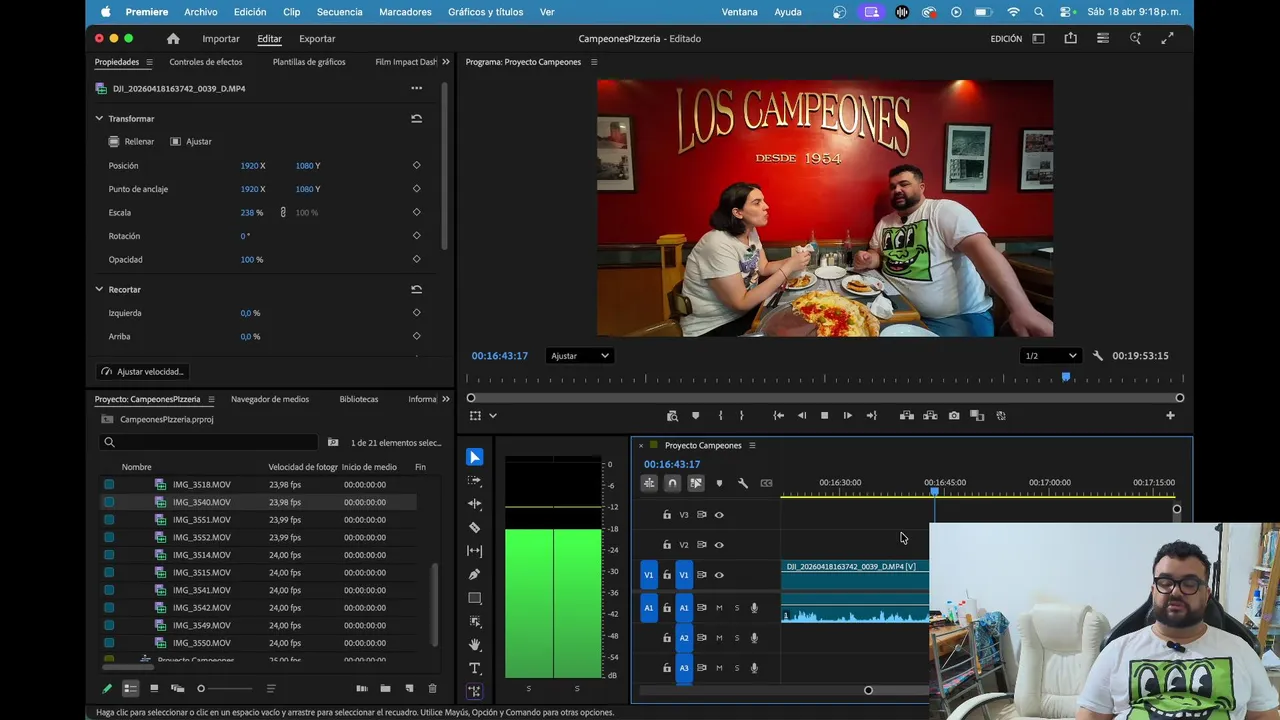Image resolution: width=1280 pixels, height=720 pixels.
Task: Add a marker in timeline header
Action: [719, 483]
